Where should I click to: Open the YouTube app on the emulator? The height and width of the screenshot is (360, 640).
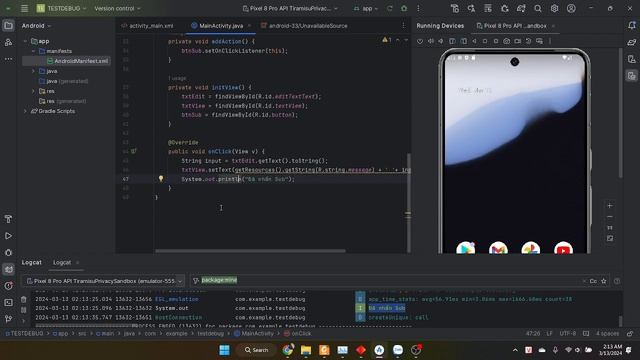coord(564,248)
